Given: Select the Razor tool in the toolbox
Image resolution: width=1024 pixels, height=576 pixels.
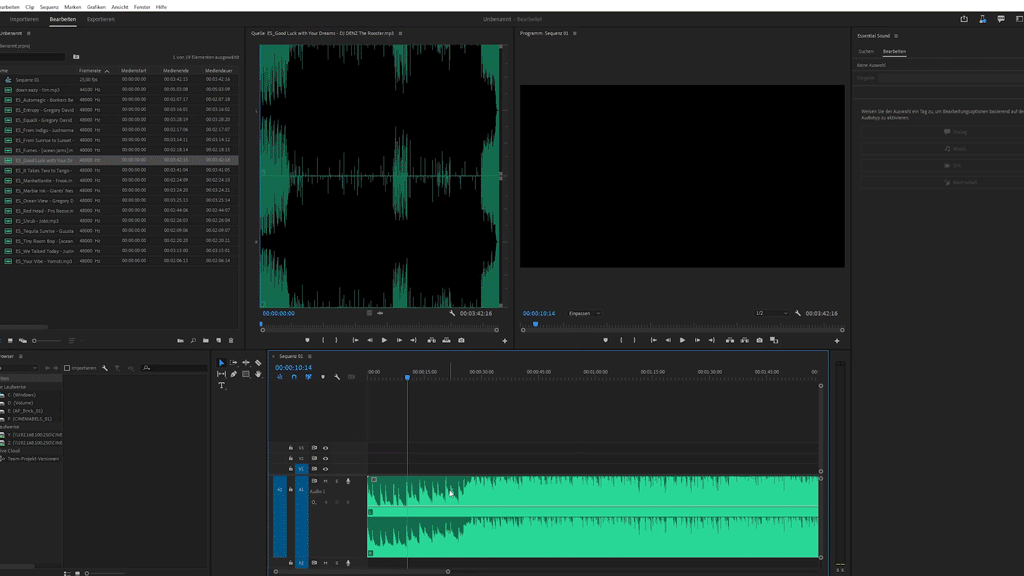Looking at the screenshot, I should point(258,363).
